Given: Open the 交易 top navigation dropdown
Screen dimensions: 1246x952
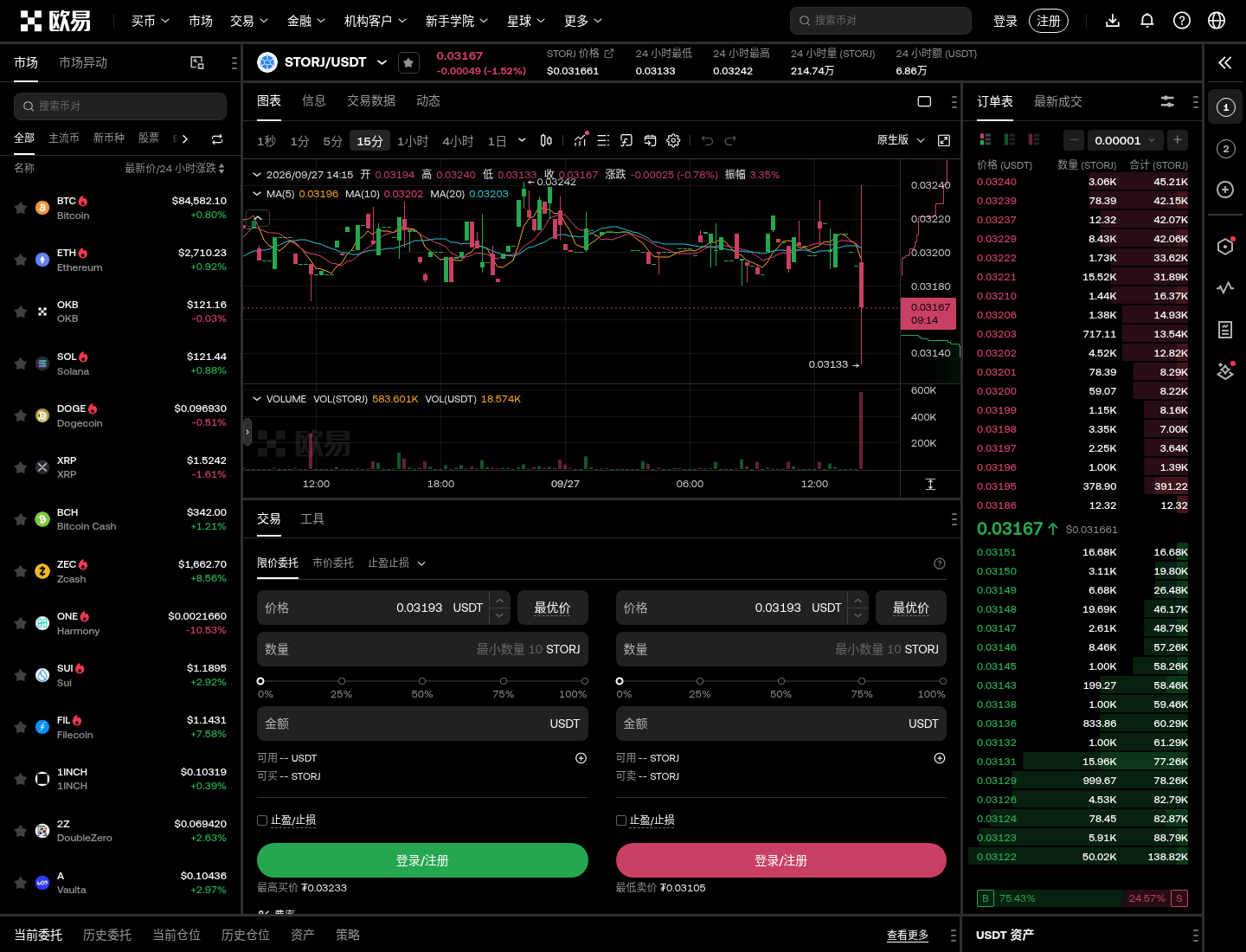Looking at the screenshot, I should click(249, 20).
